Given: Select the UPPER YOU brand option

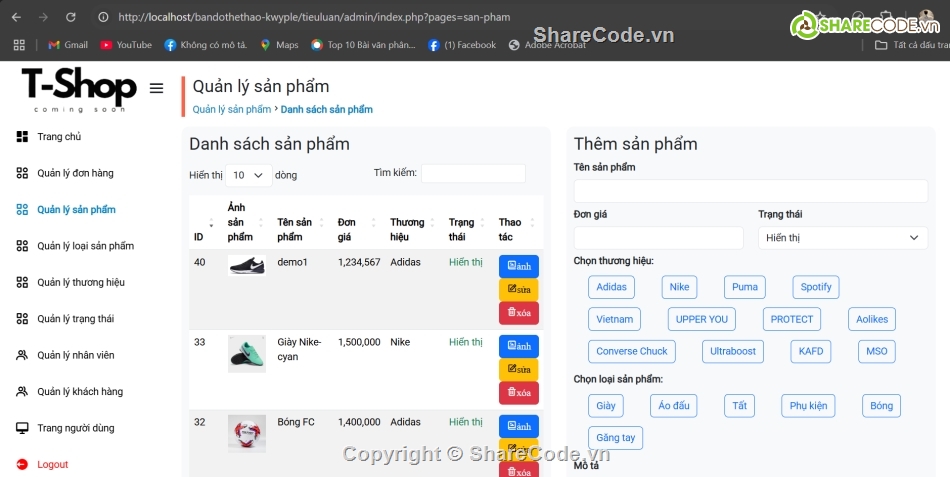Looking at the screenshot, I should (x=702, y=319).
